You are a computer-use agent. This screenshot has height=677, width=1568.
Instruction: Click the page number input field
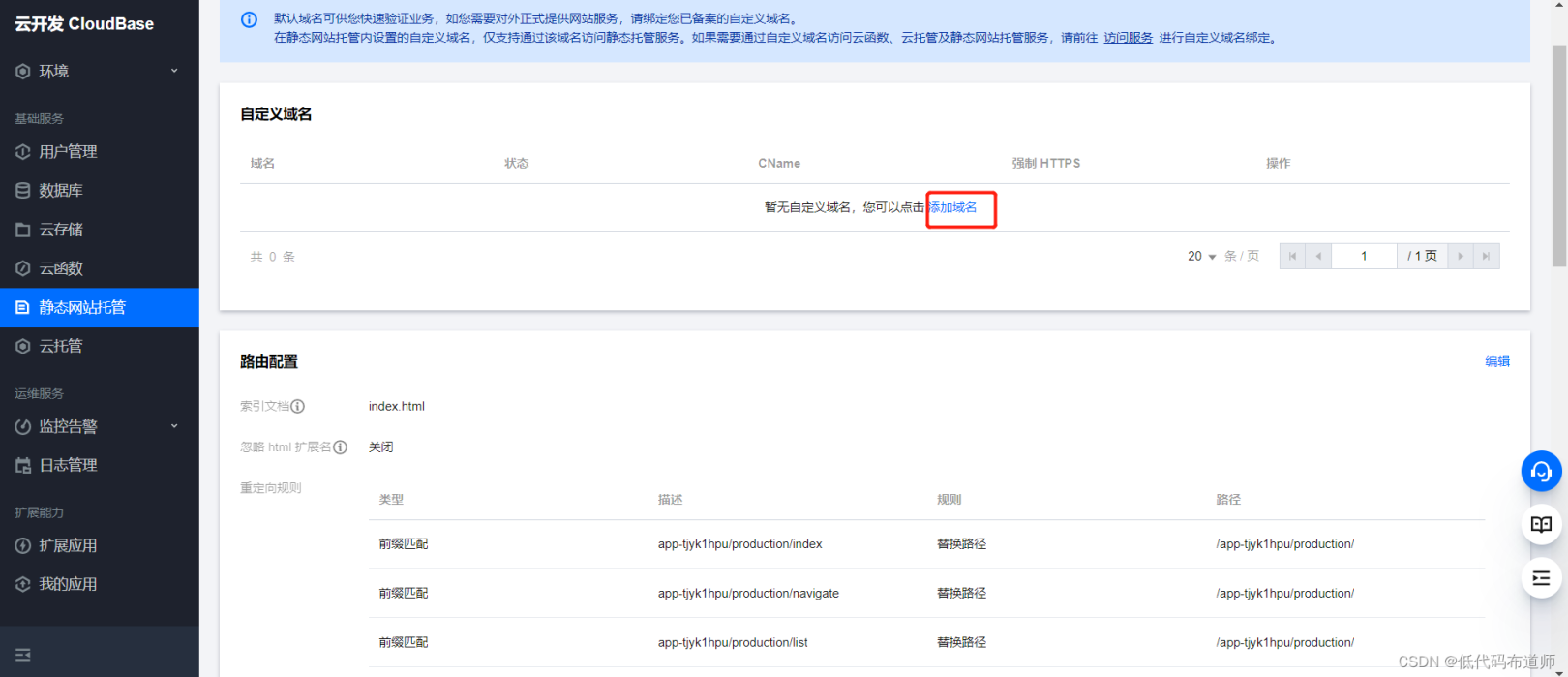[1364, 256]
